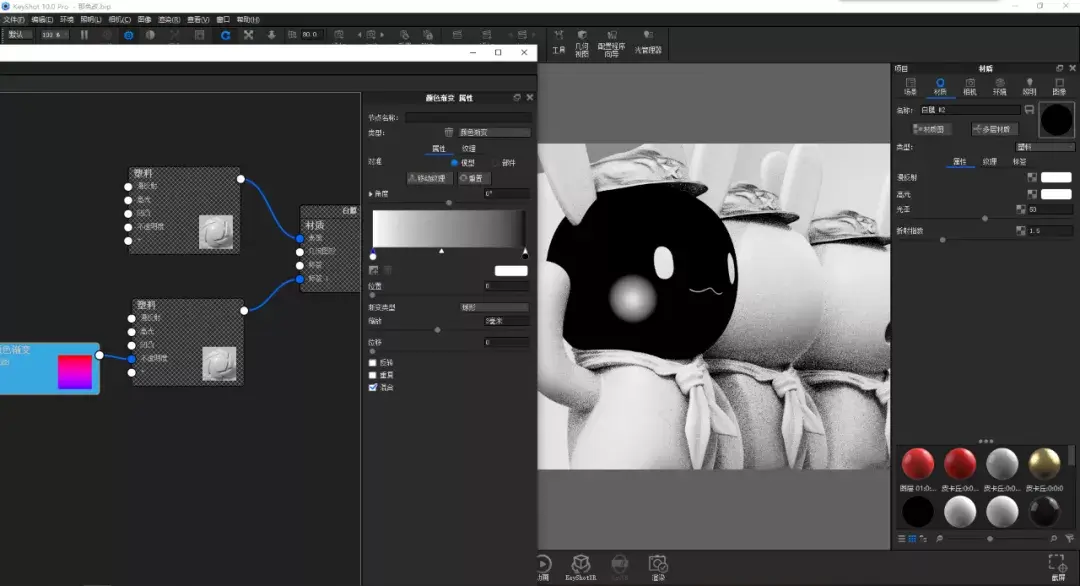Open the 标签 labels tab in material panel
Image resolution: width=1080 pixels, height=586 pixels.
(1019, 162)
